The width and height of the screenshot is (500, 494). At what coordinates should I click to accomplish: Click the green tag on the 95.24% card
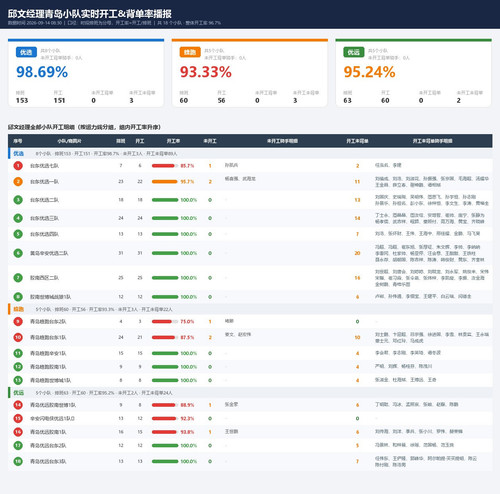coord(354,52)
